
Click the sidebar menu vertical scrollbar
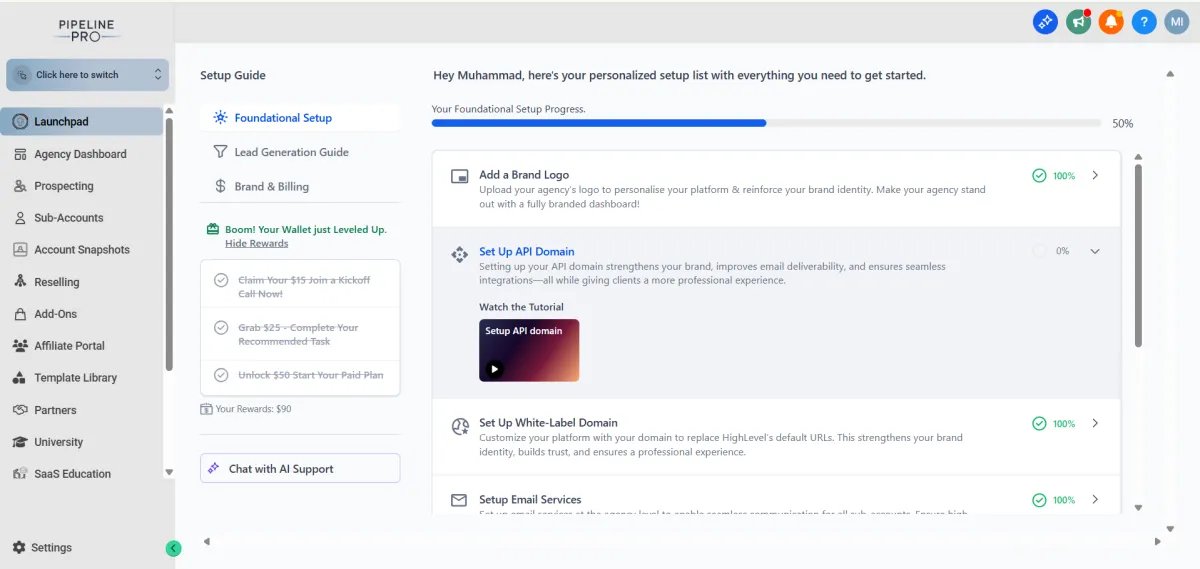coord(168,244)
